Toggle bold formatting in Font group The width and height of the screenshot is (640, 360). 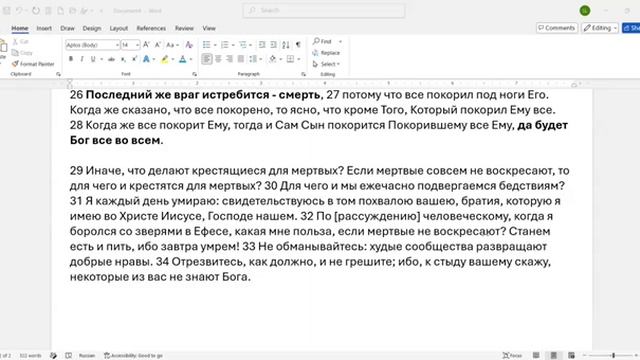71,59
